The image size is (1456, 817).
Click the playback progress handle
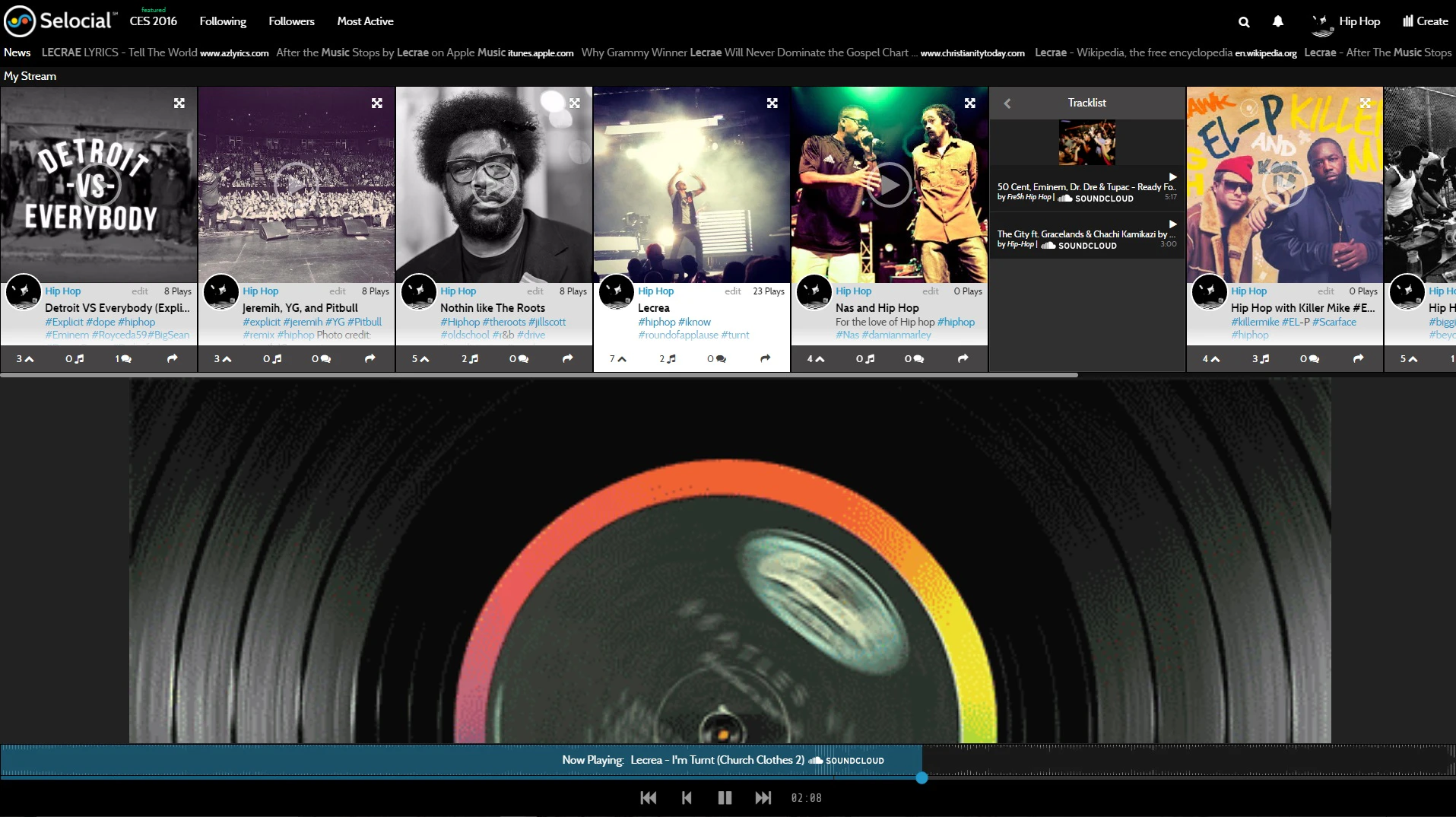click(x=921, y=777)
